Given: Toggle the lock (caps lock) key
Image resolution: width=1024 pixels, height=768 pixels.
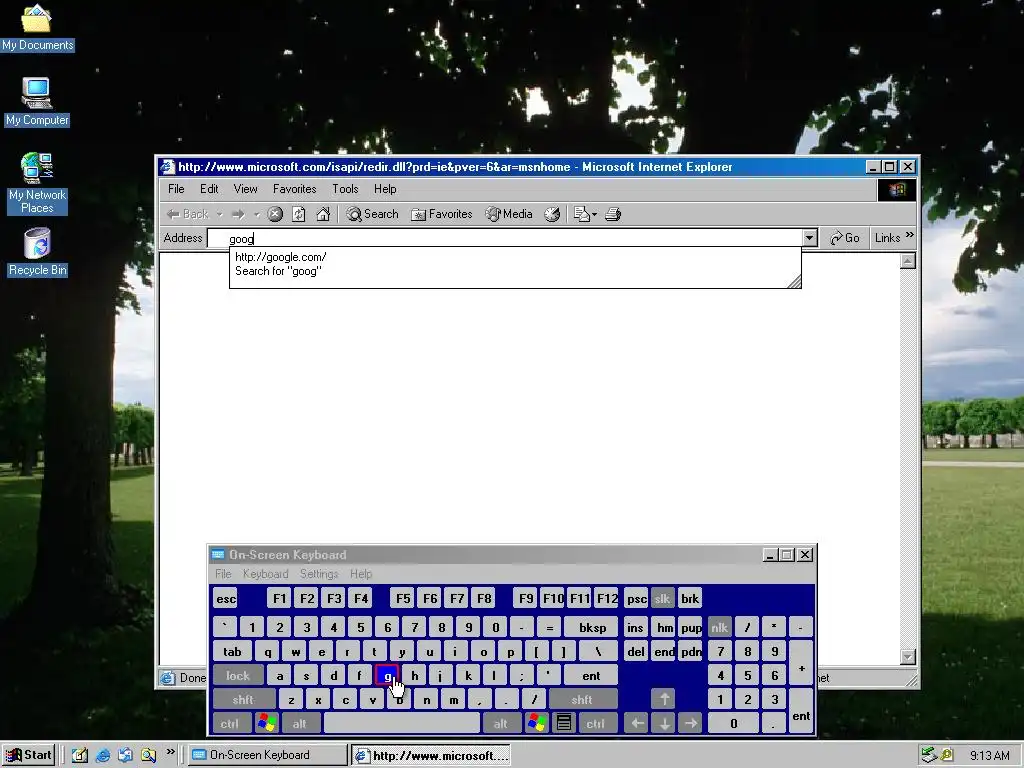Looking at the screenshot, I should 238,676.
